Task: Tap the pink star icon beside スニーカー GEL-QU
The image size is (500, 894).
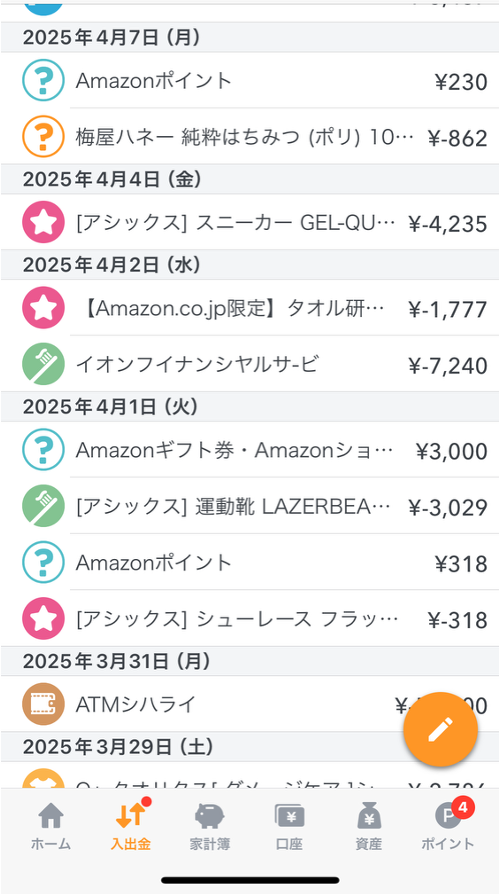Action: (x=43, y=222)
